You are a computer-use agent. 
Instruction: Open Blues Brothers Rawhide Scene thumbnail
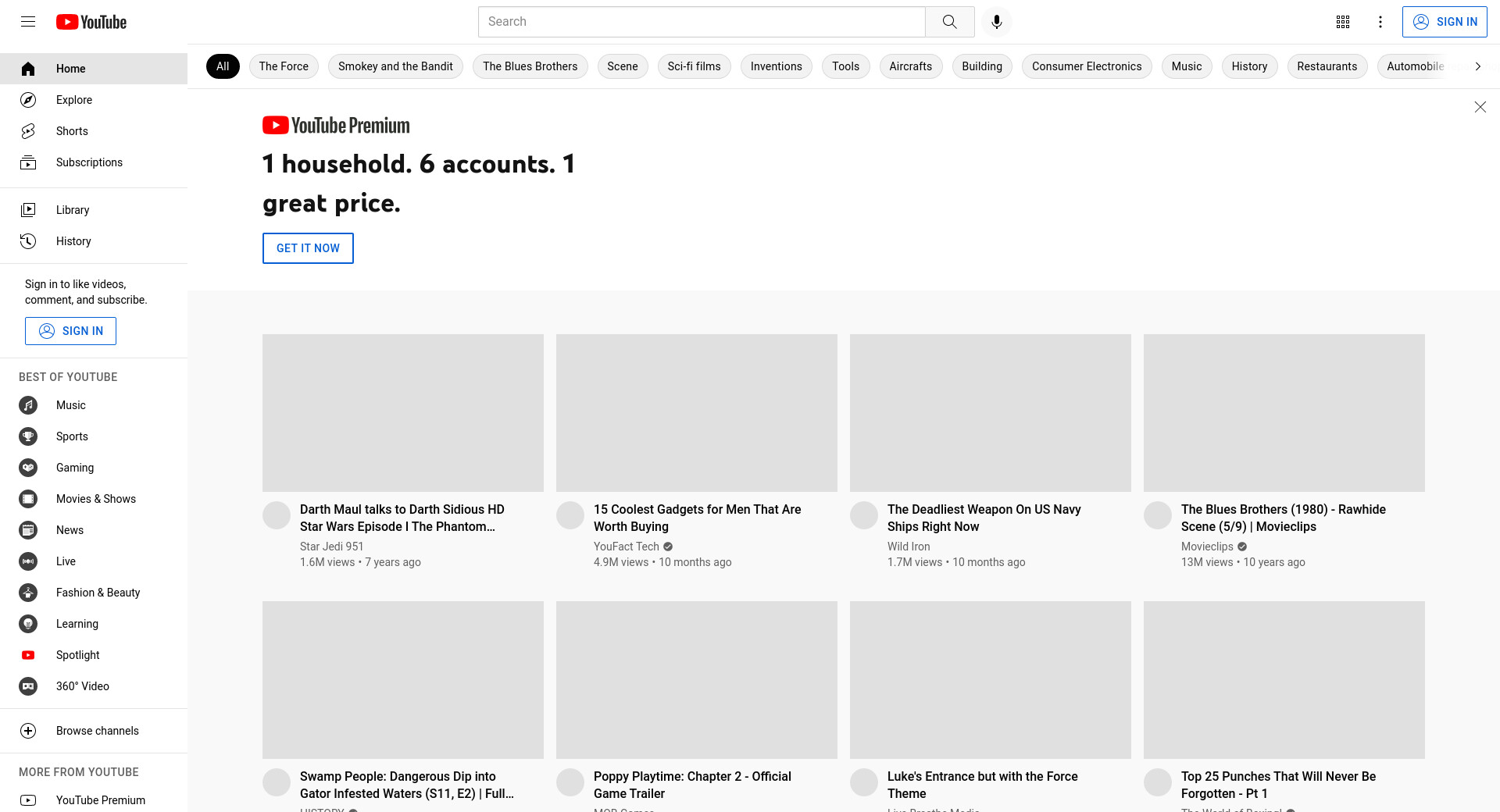click(x=1284, y=413)
